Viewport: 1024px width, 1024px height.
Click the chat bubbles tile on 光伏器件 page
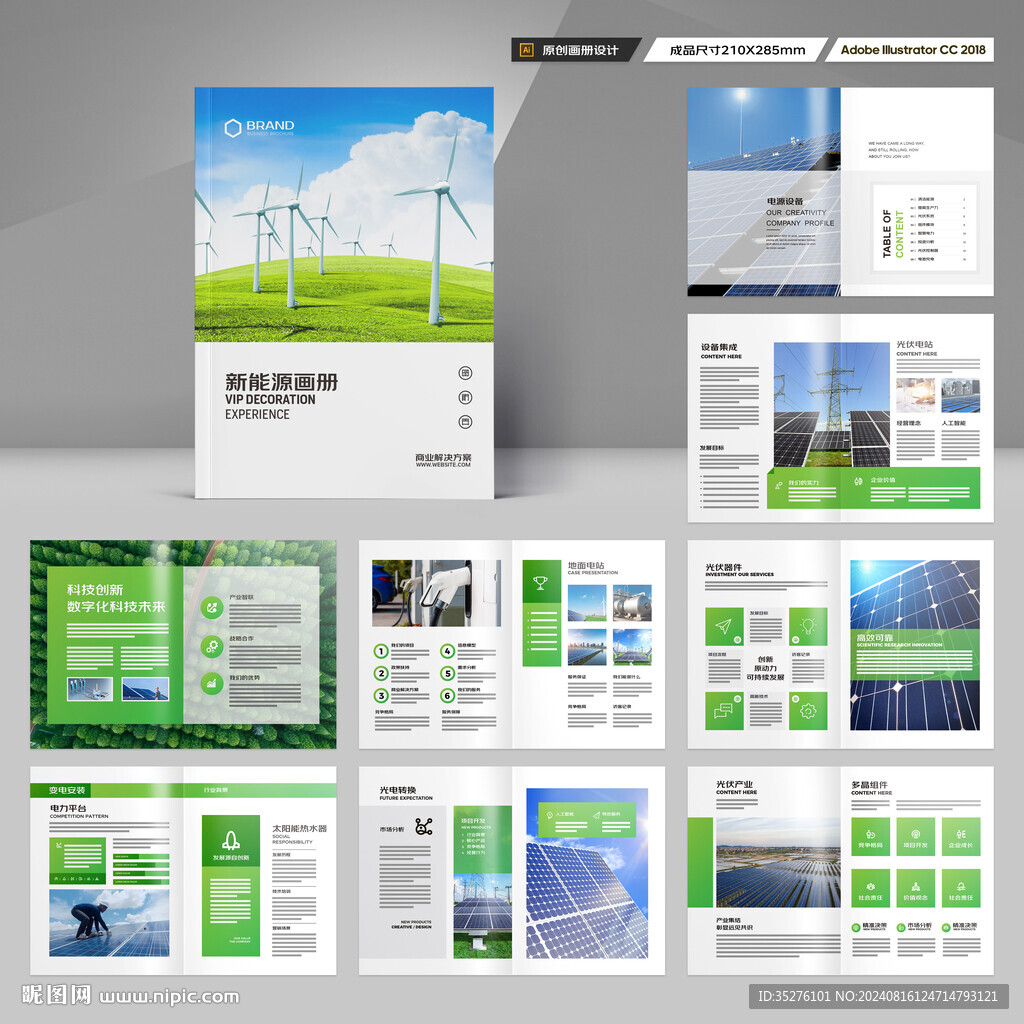[724, 711]
